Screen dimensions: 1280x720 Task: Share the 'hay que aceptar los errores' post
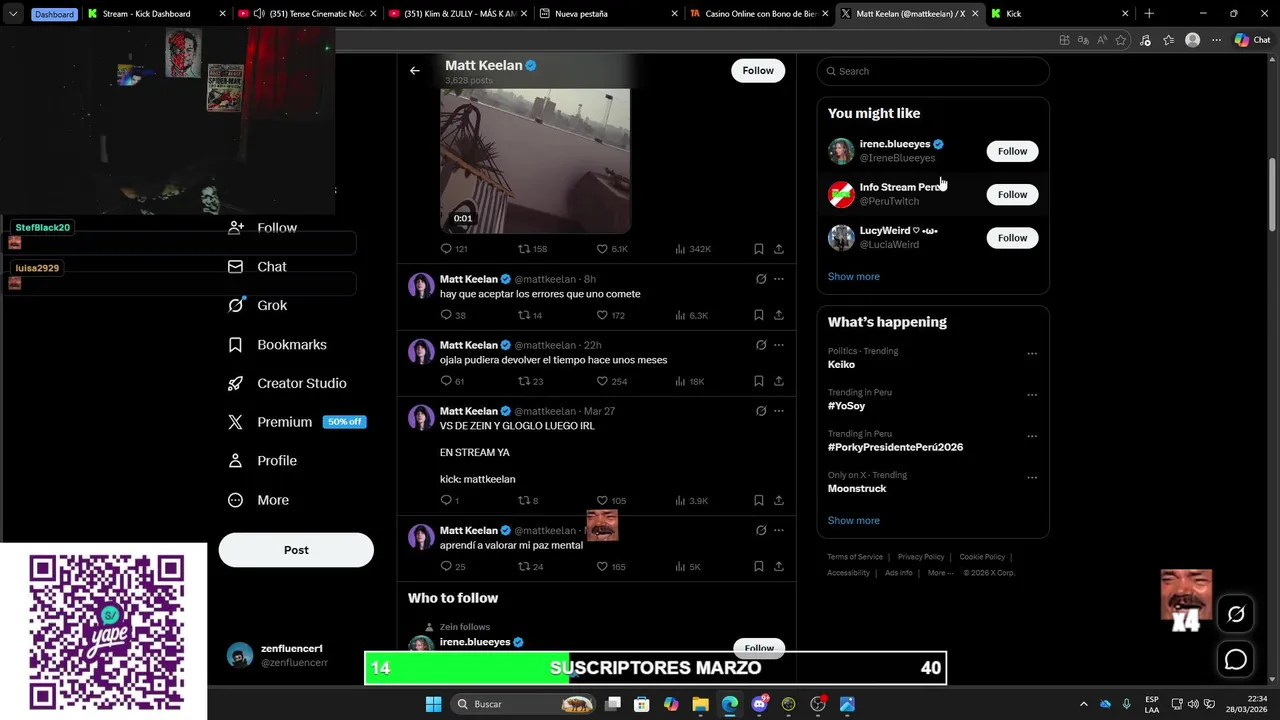(779, 315)
